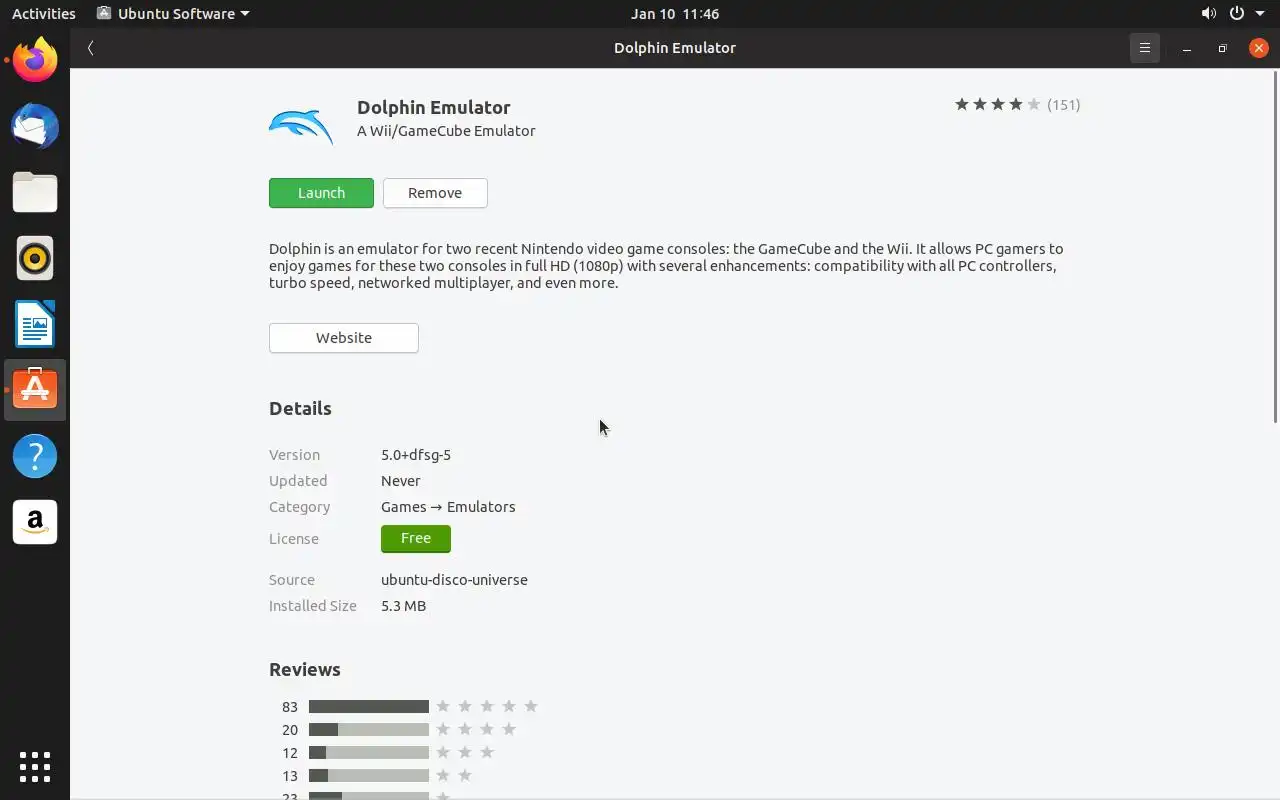
Task: Click the vertical scrollbar on the right
Action: pos(1275,246)
